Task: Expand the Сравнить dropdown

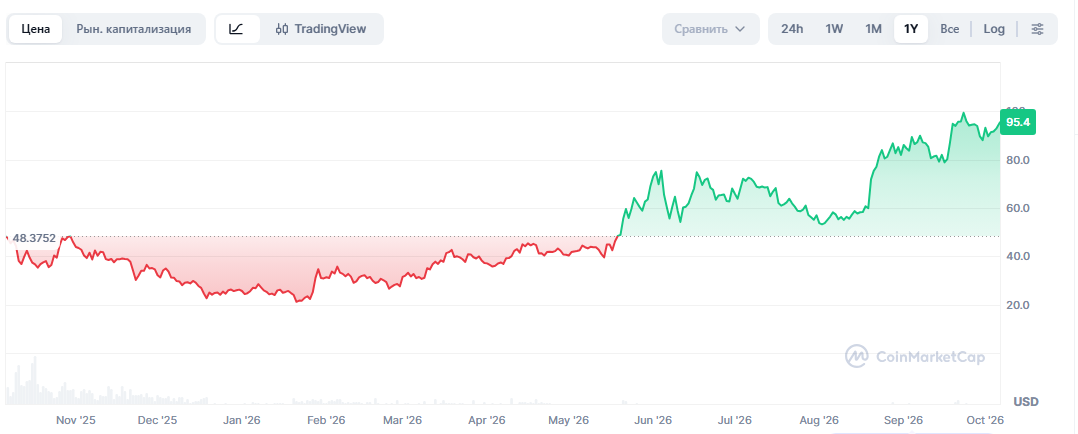Action: click(711, 29)
